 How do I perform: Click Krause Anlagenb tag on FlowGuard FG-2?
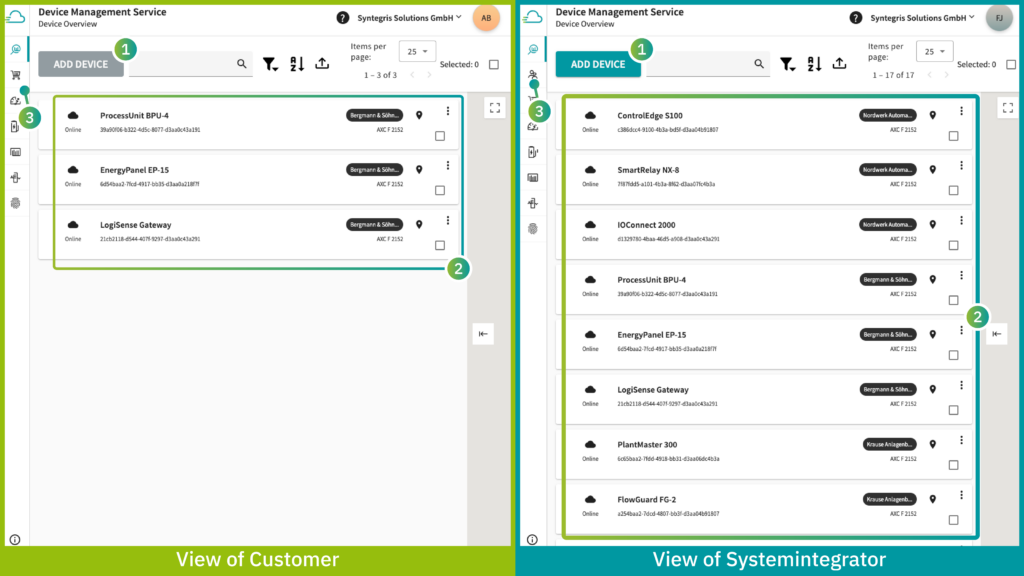pyautogui.click(x=889, y=500)
